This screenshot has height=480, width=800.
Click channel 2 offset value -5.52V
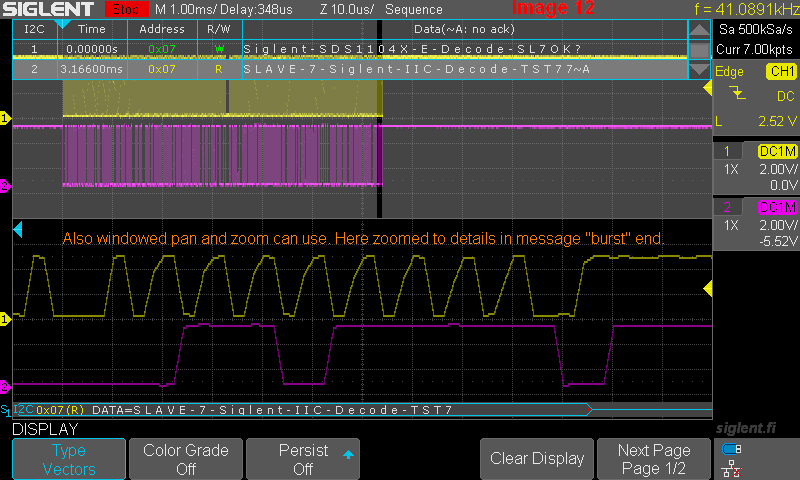pyautogui.click(x=778, y=241)
